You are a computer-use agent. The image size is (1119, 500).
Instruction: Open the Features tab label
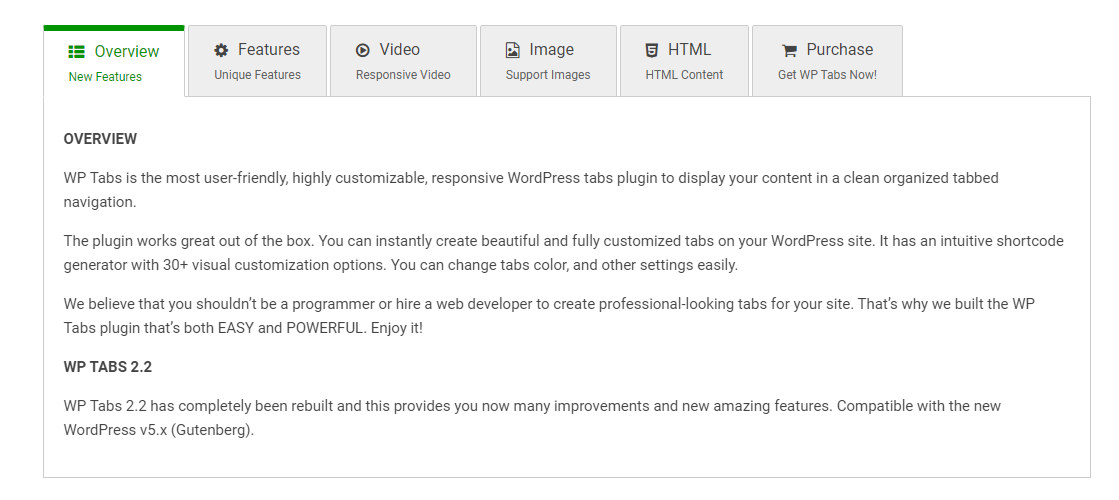click(269, 49)
